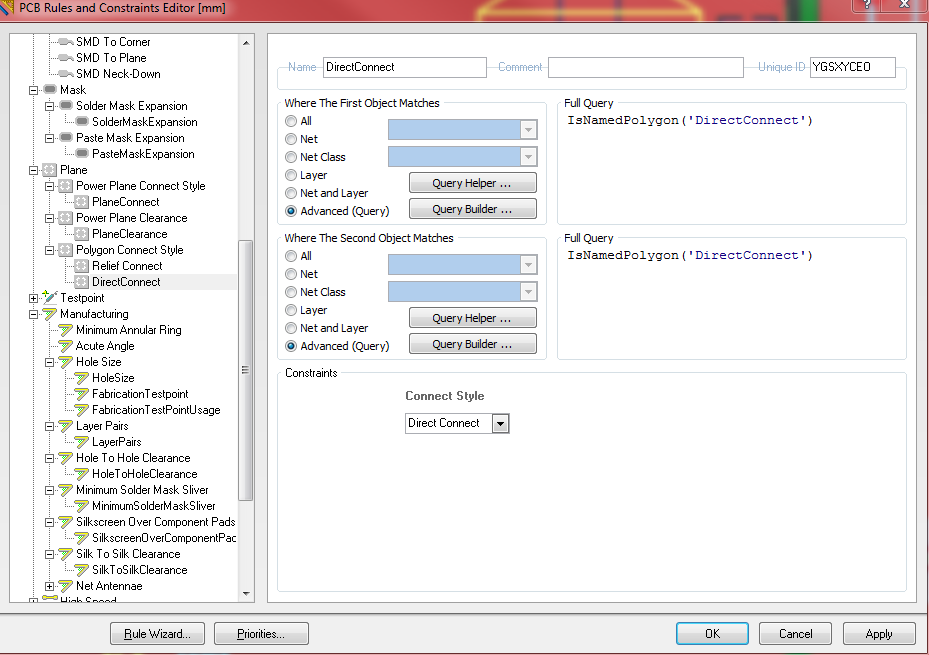Click the FabricationTestpoint rule icon

(82, 394)
